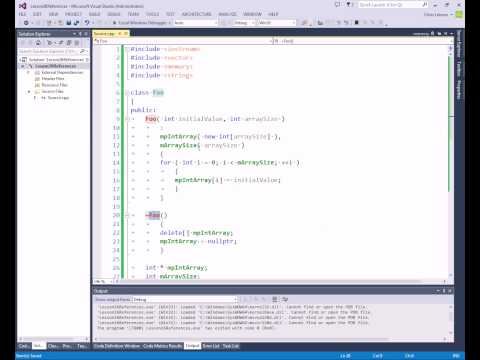
Task: Open the Win32 platform dropdown
Action: click(x=277, y=23)
